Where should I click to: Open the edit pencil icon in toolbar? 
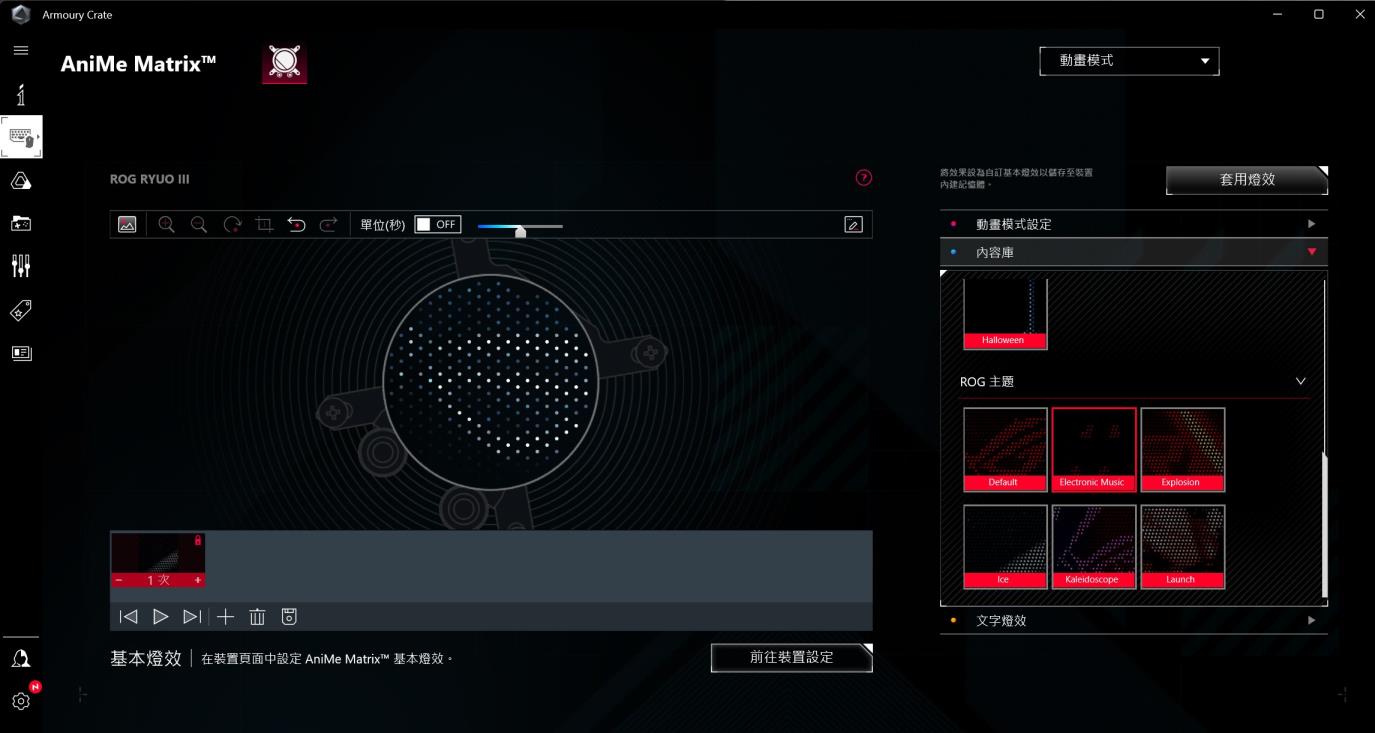[853, 225]
